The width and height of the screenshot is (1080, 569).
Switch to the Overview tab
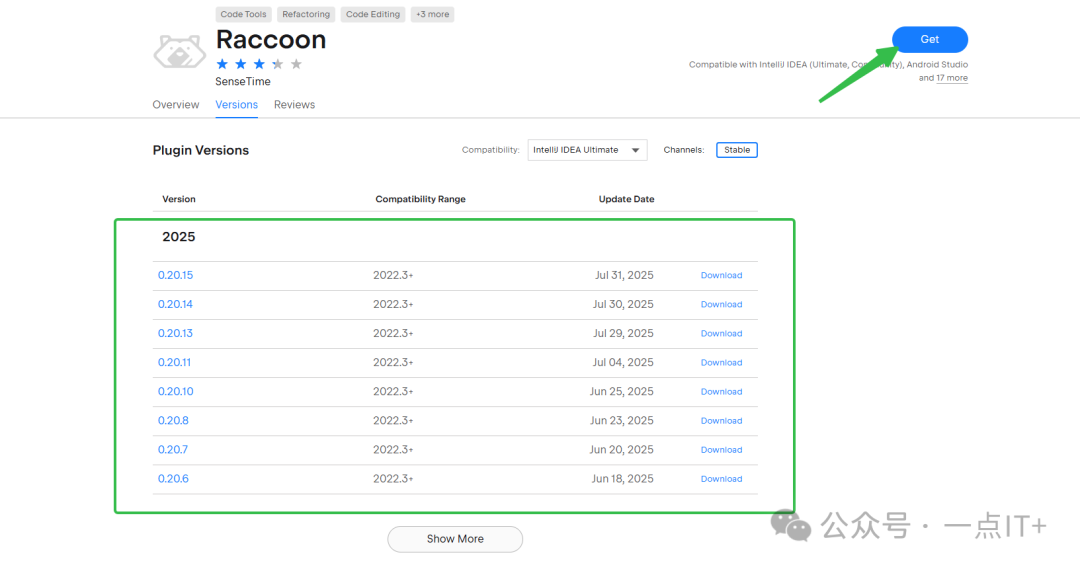(x=176, y=105)
